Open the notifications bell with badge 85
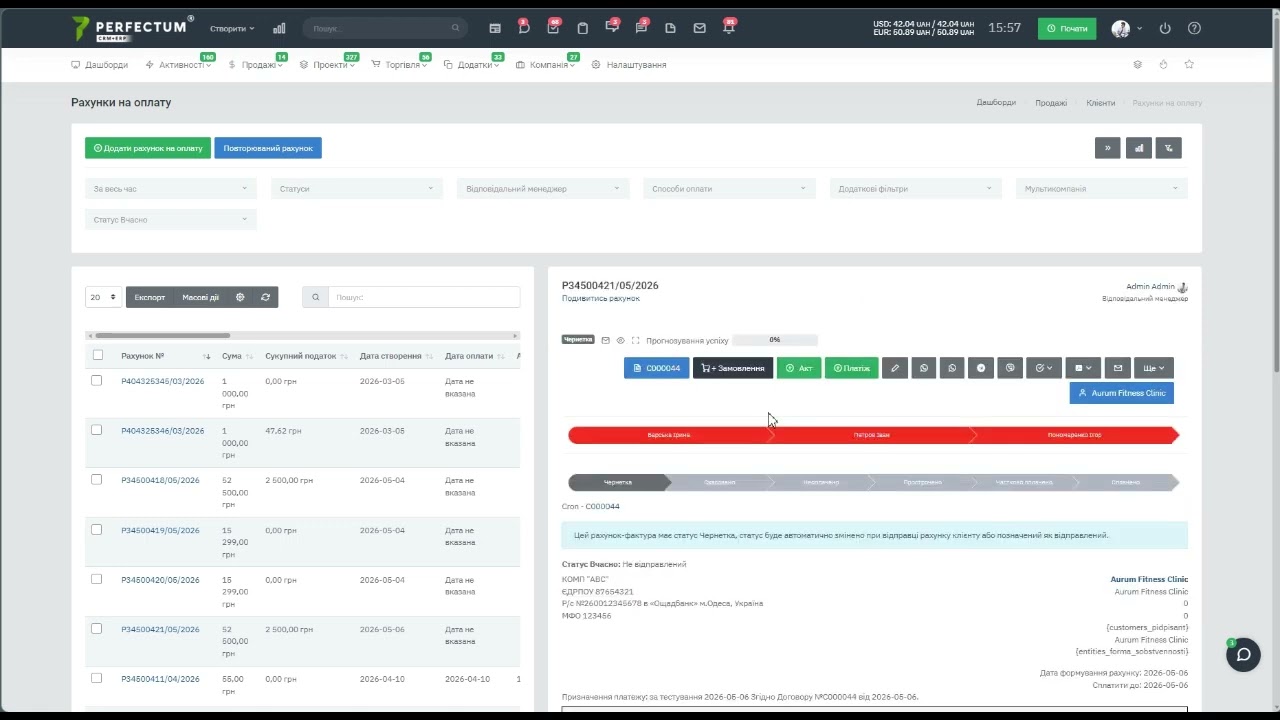 click(x=729, y=28)
